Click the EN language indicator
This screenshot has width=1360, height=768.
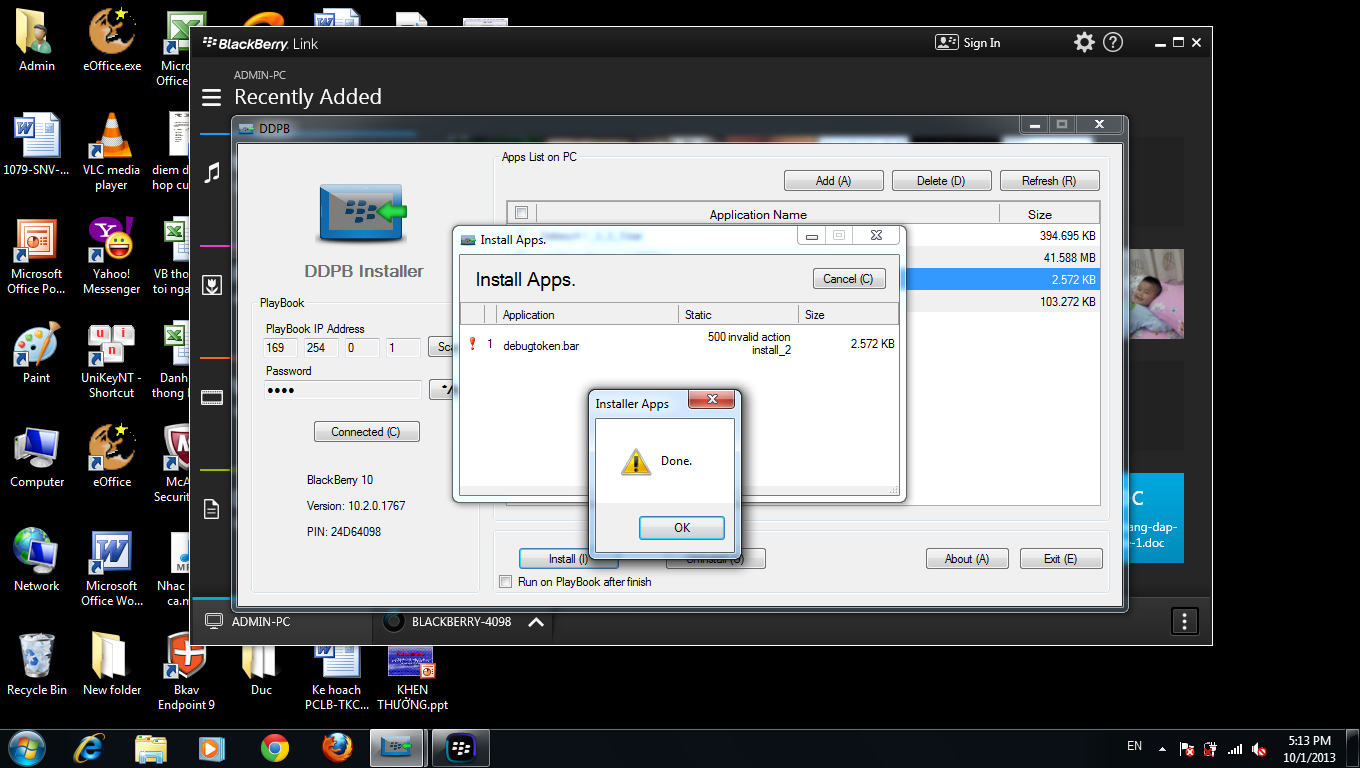click(x=1134, y=746)
